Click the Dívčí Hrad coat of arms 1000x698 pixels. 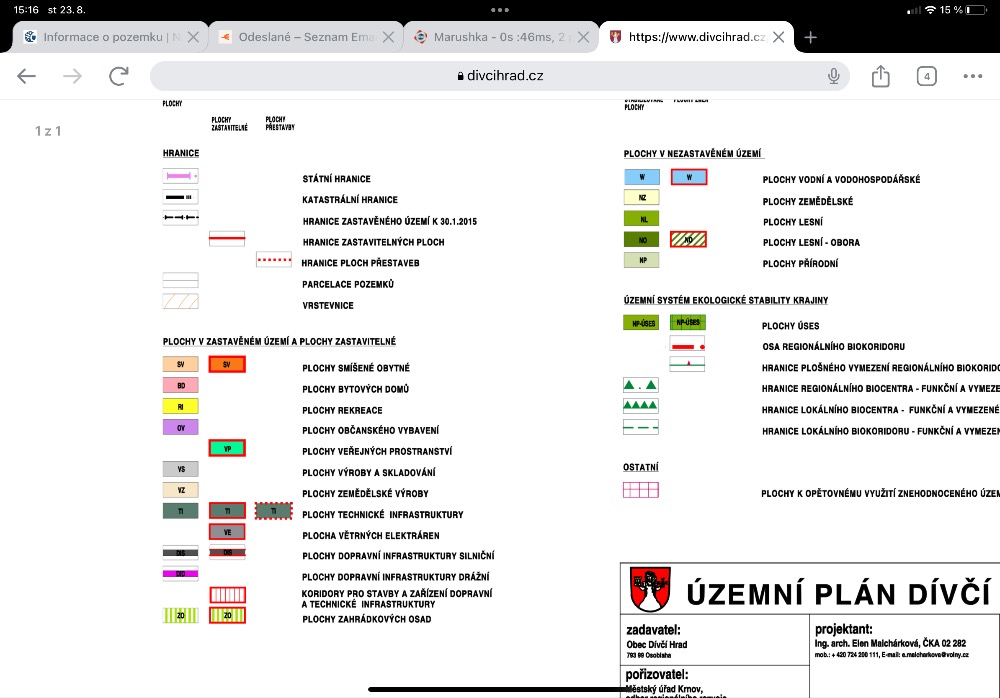pos(650,588)
